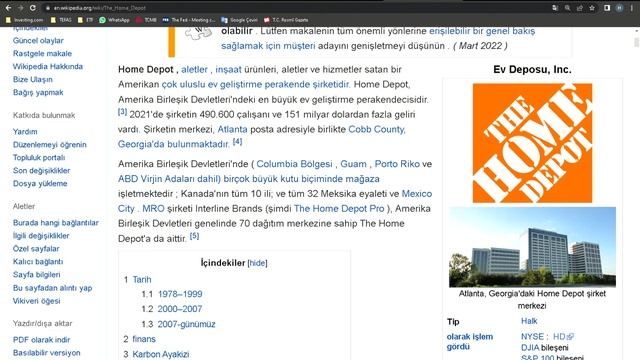Open the WhatsApp bookmark
This screenshot has width=640, height=360.
[x=114, y=20]
